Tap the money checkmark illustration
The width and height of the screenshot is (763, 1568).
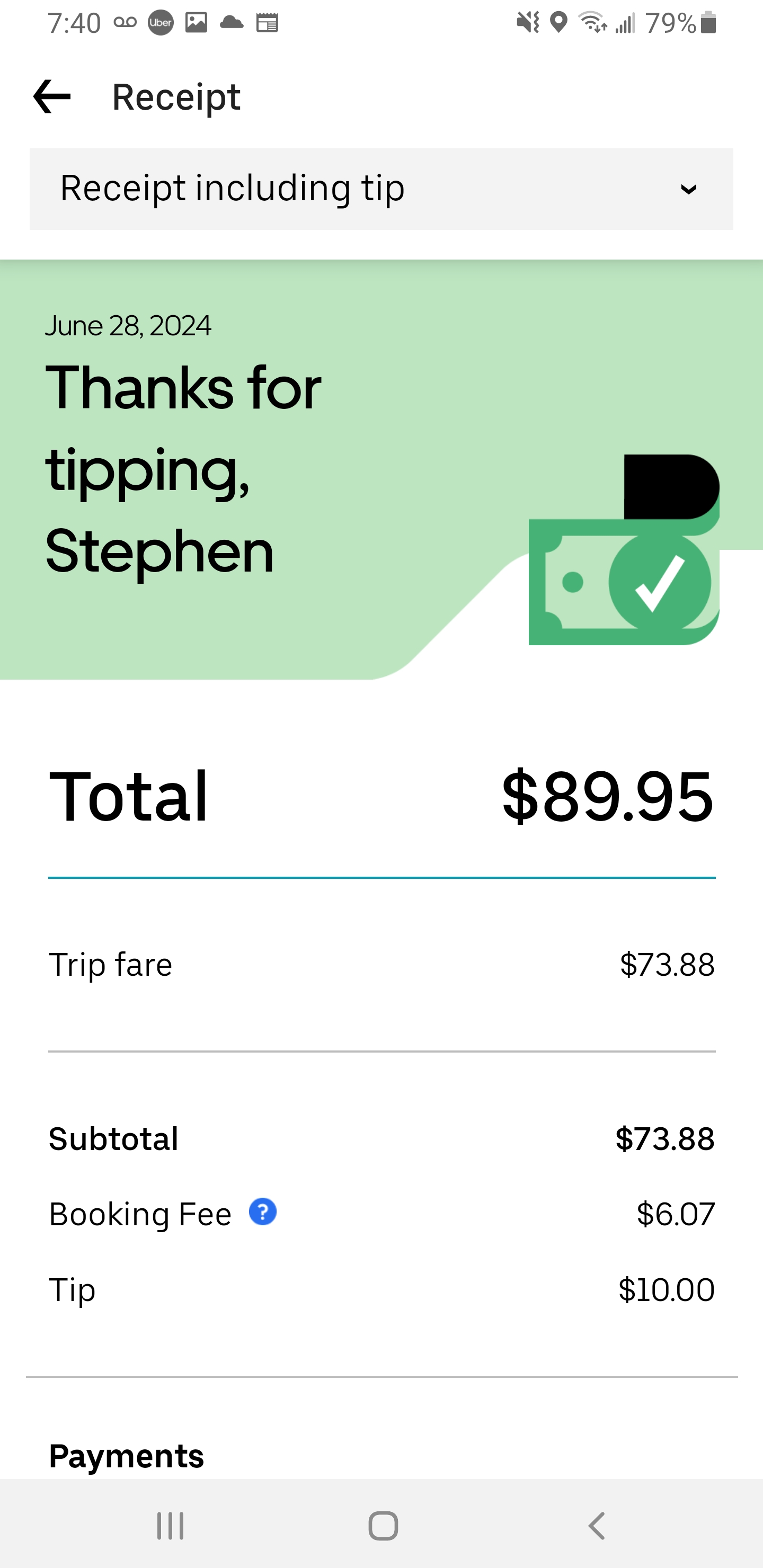(624, 550)
